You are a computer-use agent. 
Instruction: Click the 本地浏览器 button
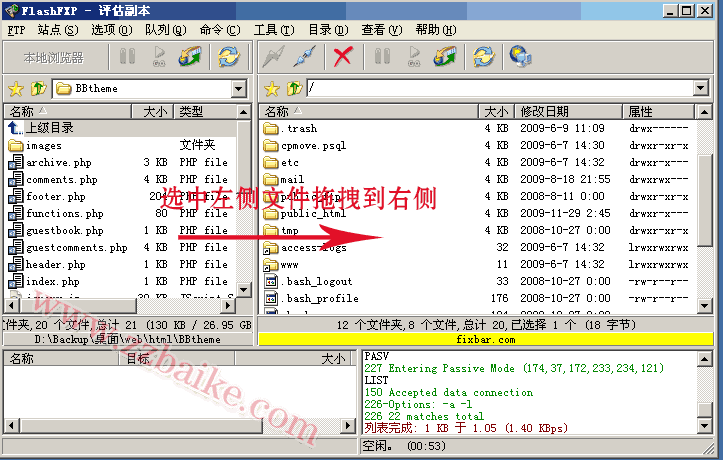coord(53,58)
